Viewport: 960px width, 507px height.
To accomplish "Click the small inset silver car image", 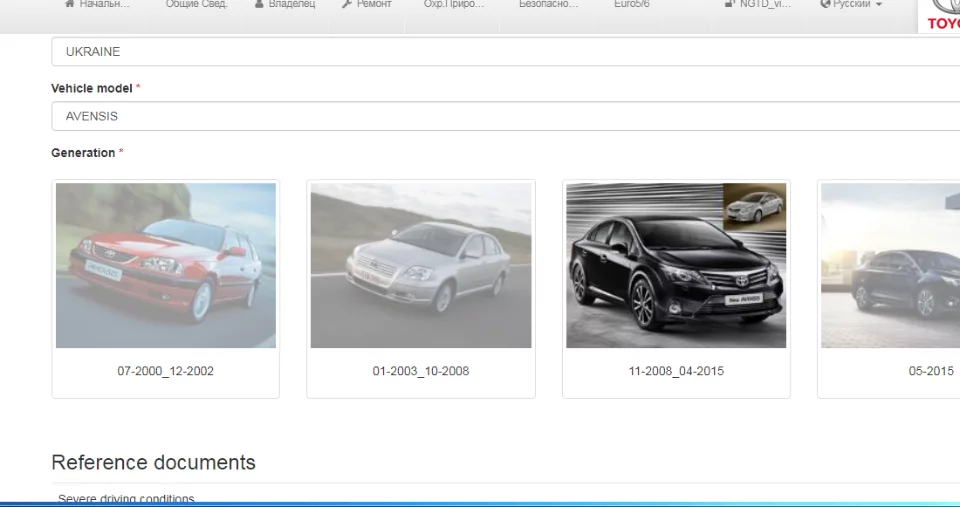I will (x=754, y=207).
